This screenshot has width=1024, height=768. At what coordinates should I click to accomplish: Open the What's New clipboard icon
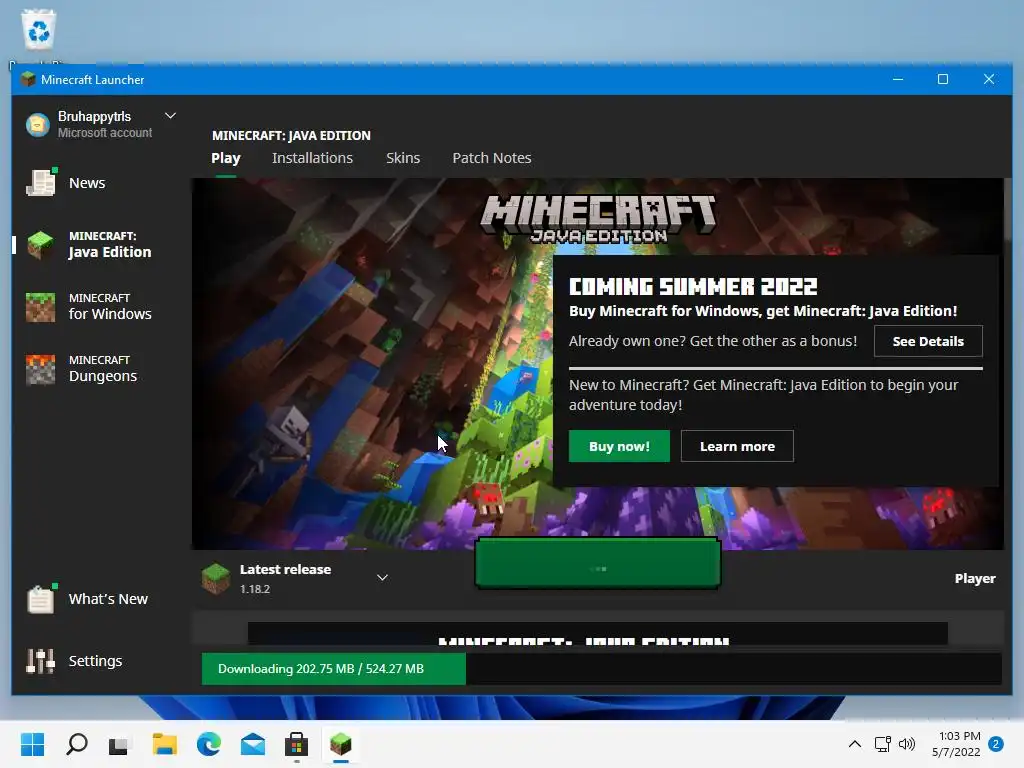coord(40,599)
